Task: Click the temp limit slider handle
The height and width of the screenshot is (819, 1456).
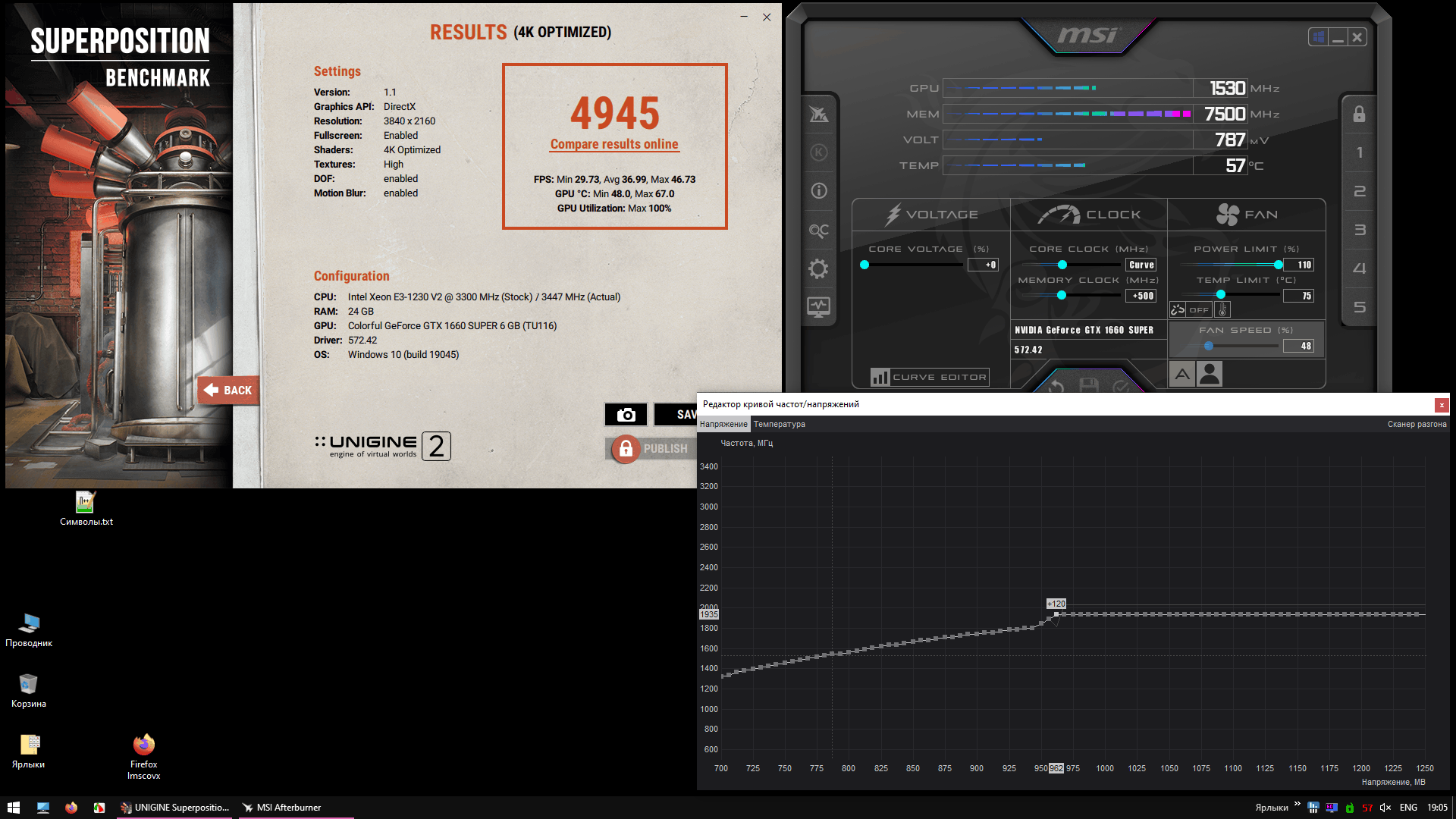Action: (x=1221, y=294)
